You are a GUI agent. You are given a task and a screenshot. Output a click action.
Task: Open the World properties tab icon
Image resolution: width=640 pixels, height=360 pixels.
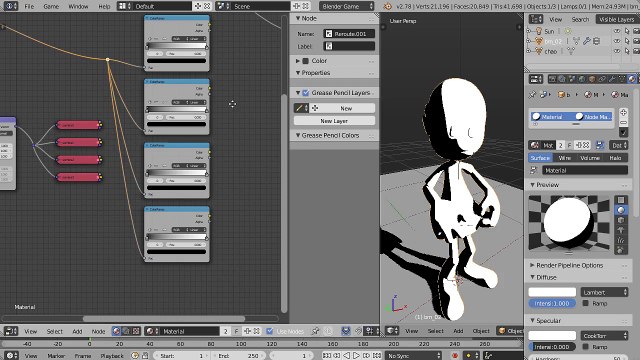[x=582, y=79]
